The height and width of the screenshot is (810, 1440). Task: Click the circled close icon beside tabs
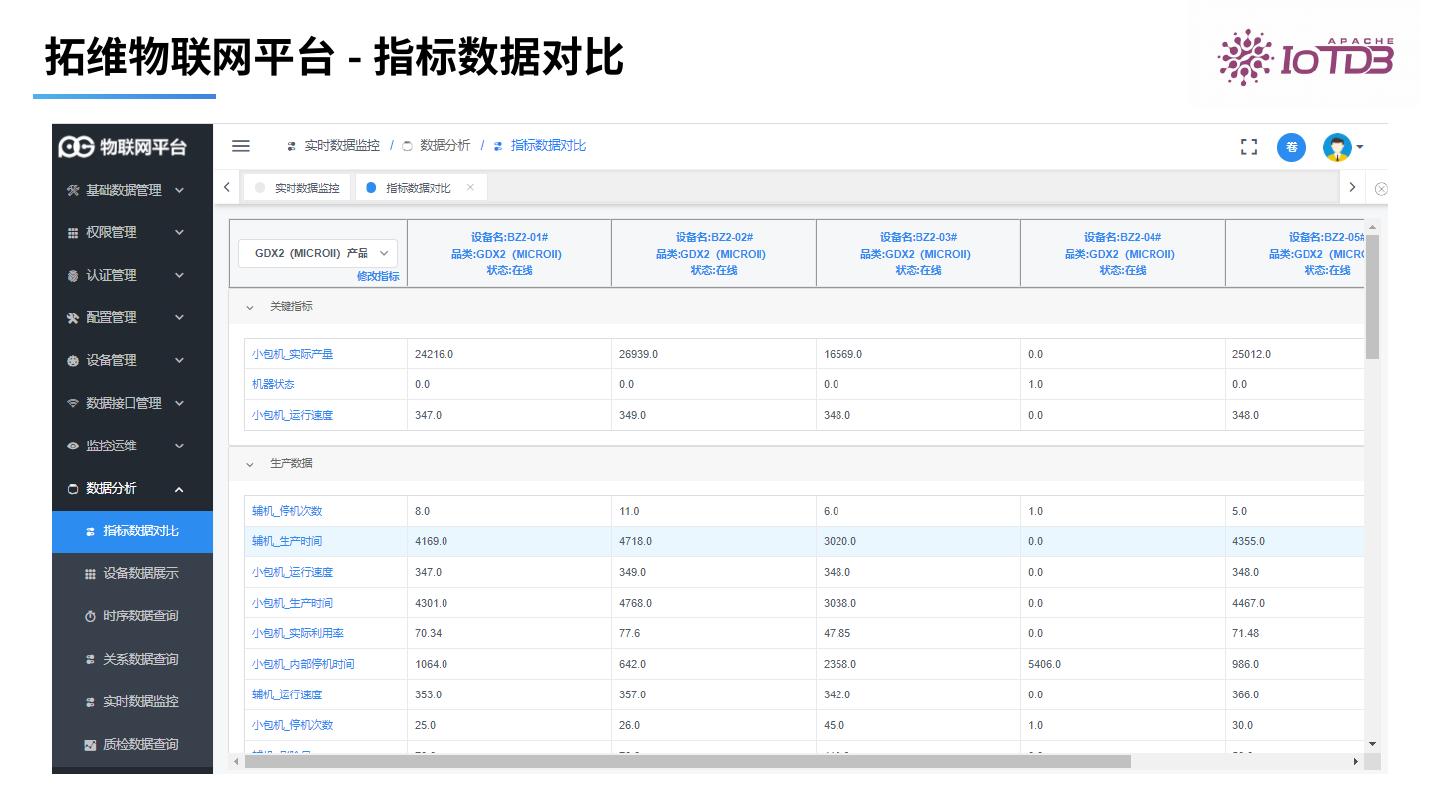(1380, 189)
